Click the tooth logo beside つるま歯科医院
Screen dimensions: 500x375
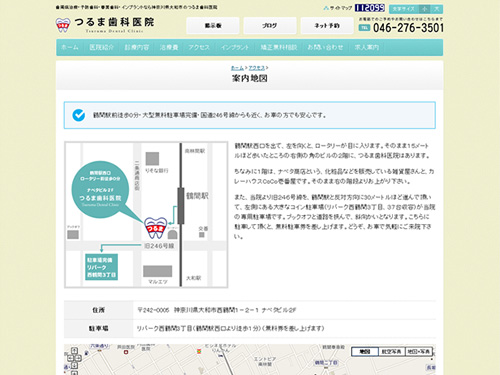(x=63, y=25)
